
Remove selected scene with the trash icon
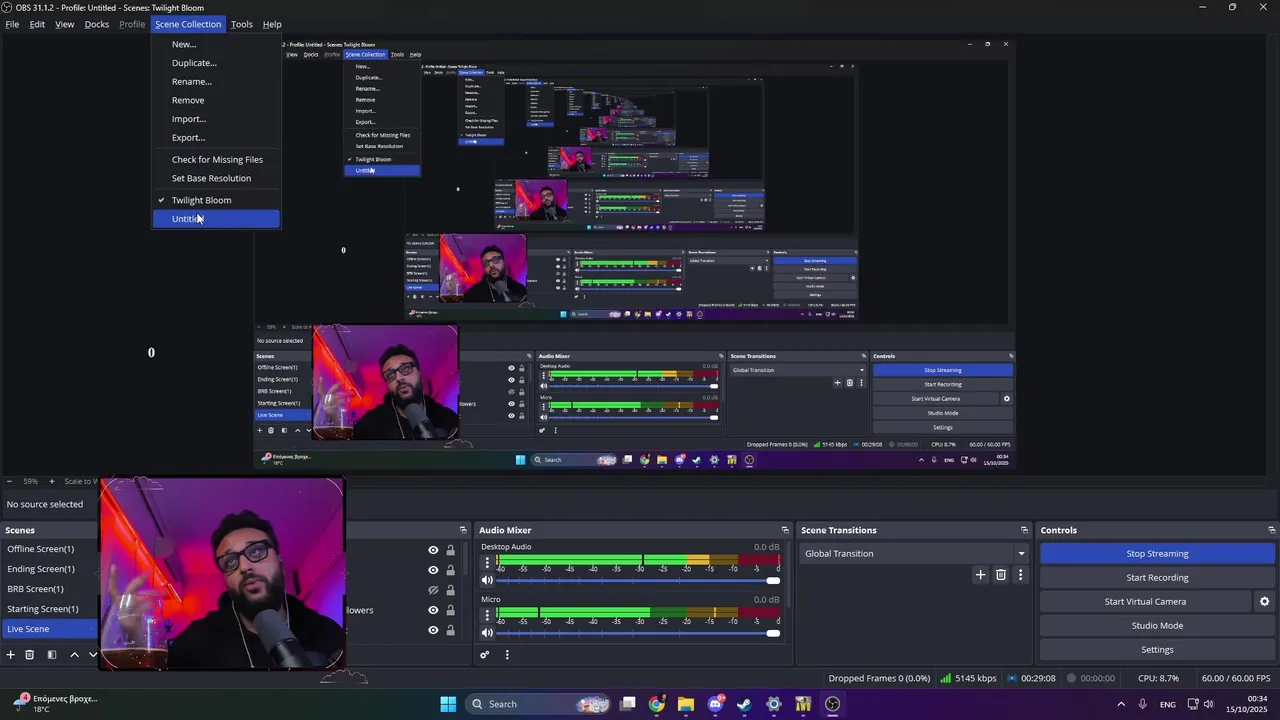point(30,655)
